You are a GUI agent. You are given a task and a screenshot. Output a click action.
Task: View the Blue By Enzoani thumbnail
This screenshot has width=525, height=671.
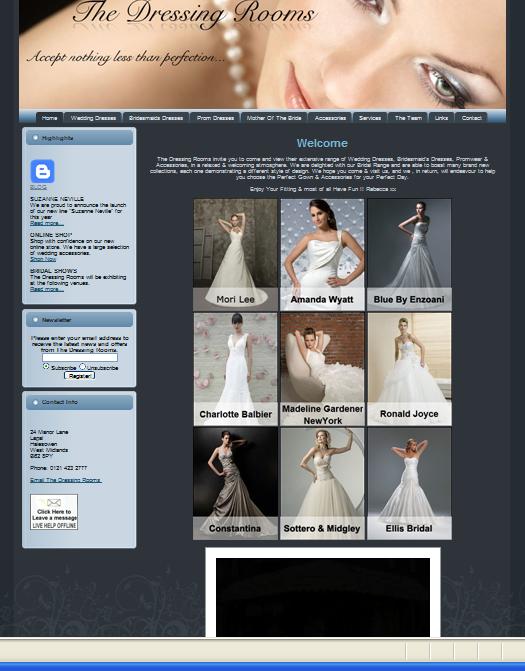click(409, 255)
